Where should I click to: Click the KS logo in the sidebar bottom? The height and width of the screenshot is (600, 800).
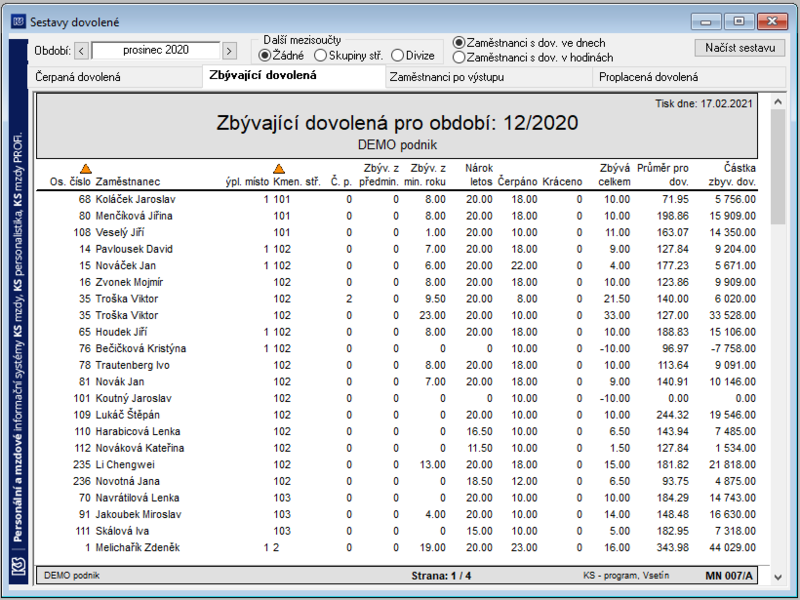tap(18, 566)
